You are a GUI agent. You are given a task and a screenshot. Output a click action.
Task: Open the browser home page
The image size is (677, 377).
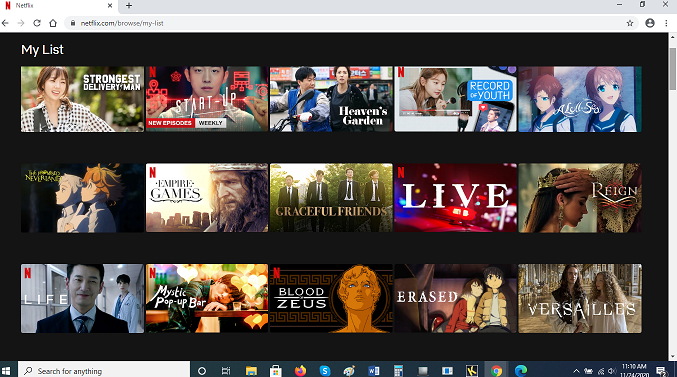pyautogui.click(x=53, y=23)
